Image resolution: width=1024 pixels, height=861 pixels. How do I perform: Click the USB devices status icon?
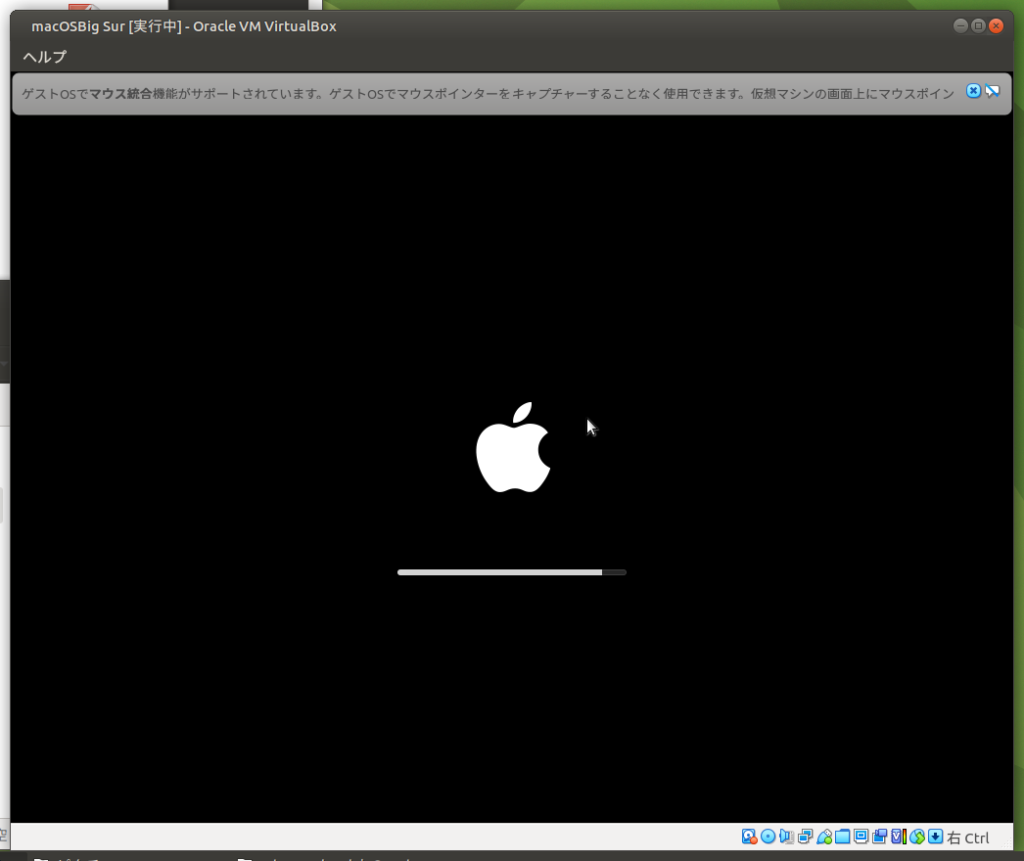pos(824,837)
